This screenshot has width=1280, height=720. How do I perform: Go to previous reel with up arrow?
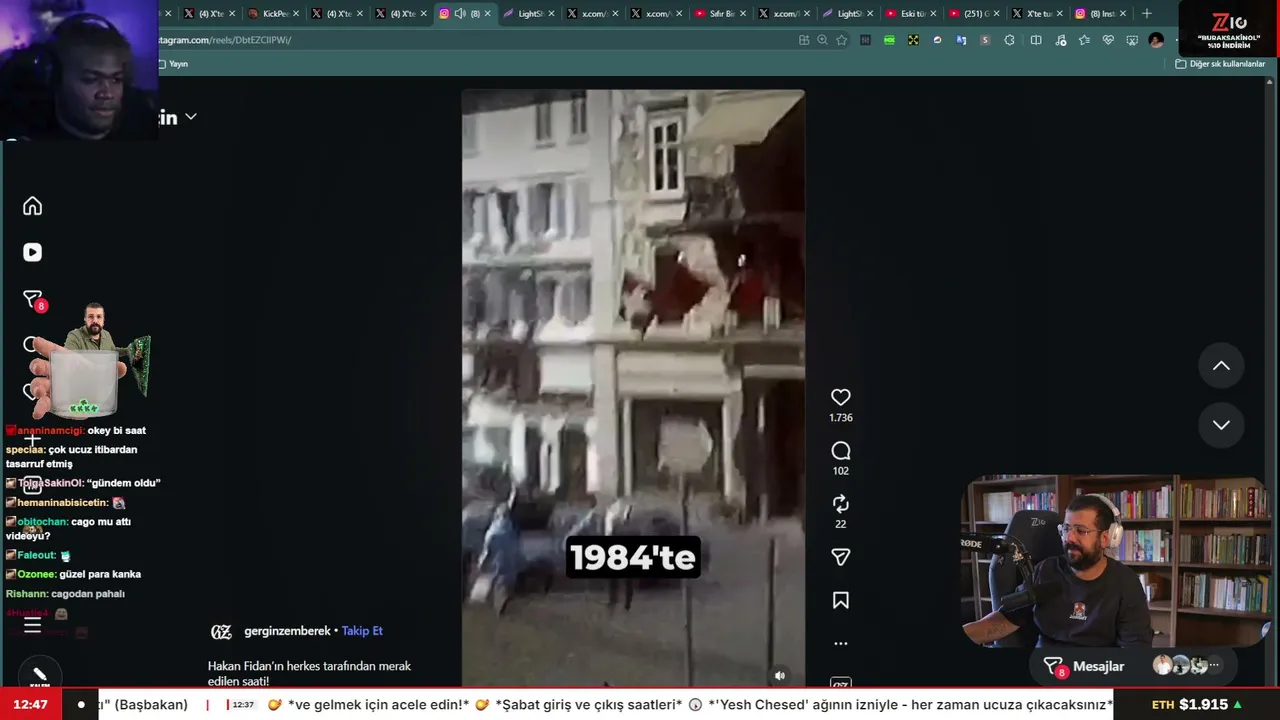[1221, 366]
